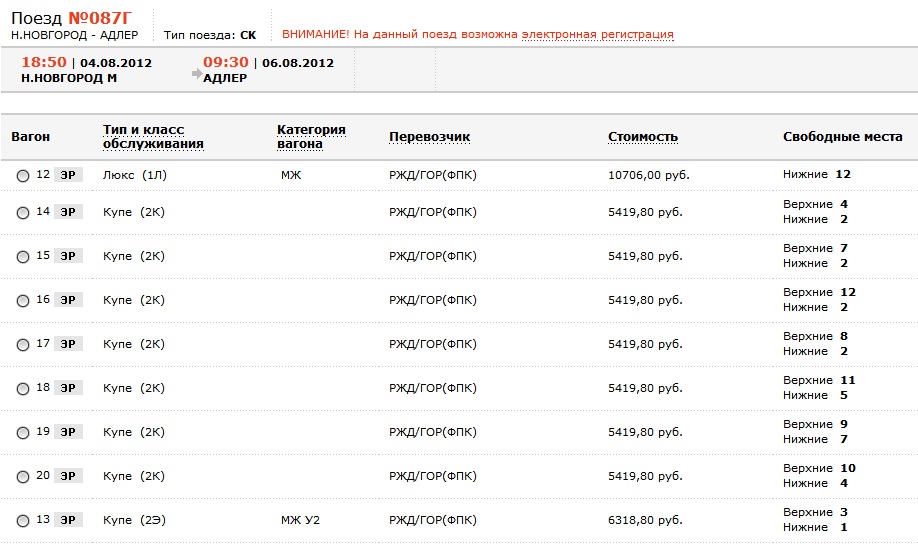Viewport: 918px width, 558px height.
Task: Click the electronic registration notice text
Action: (x=477, y=34)
